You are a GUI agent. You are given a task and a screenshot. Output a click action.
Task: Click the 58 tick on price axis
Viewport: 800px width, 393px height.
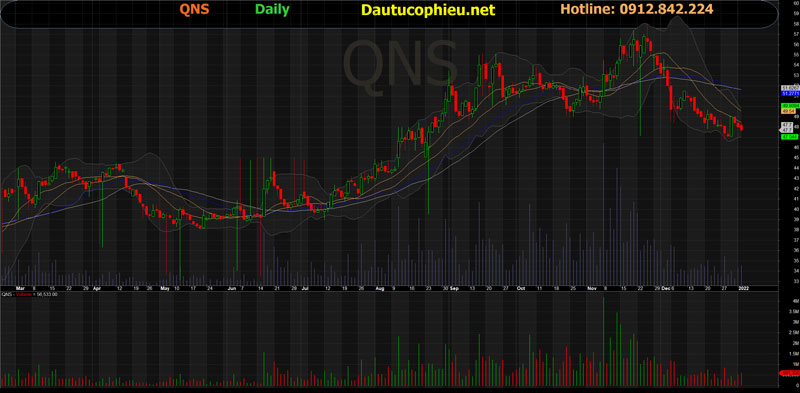point(796,23)
